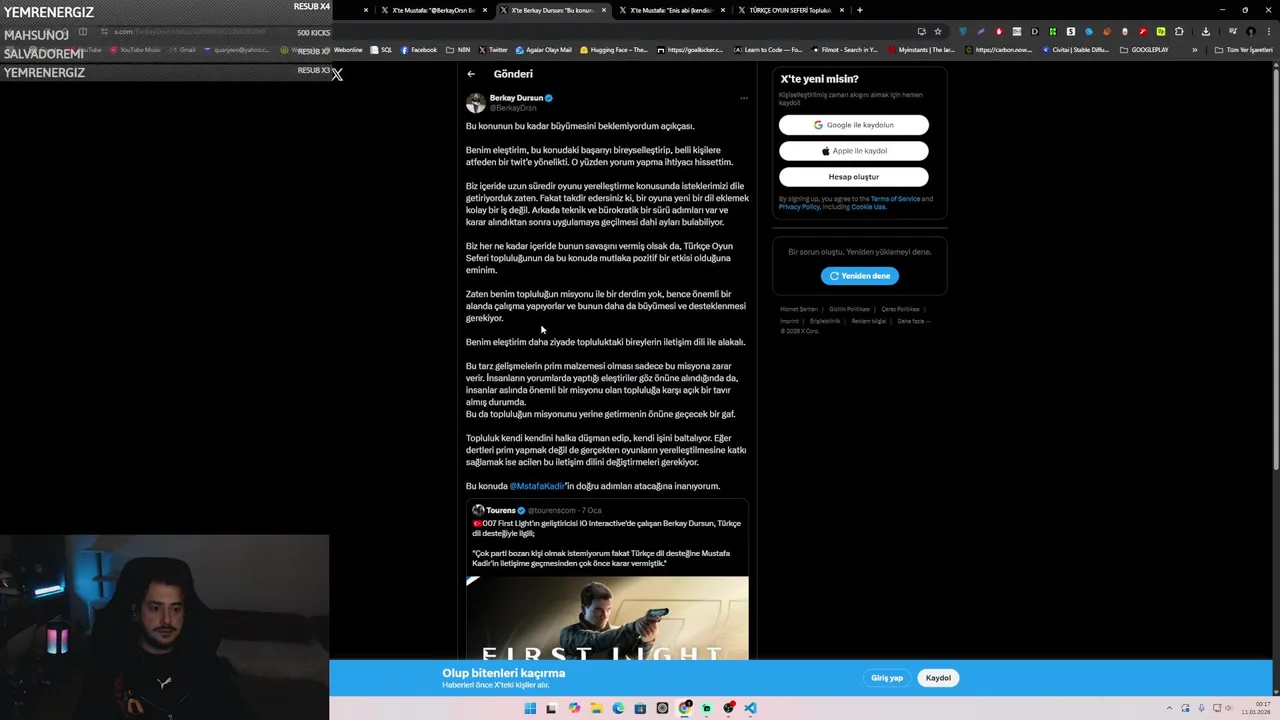The image size is (1280, 720).
Task: Open the Myinstants bookmark
Action: click(921, 50)
